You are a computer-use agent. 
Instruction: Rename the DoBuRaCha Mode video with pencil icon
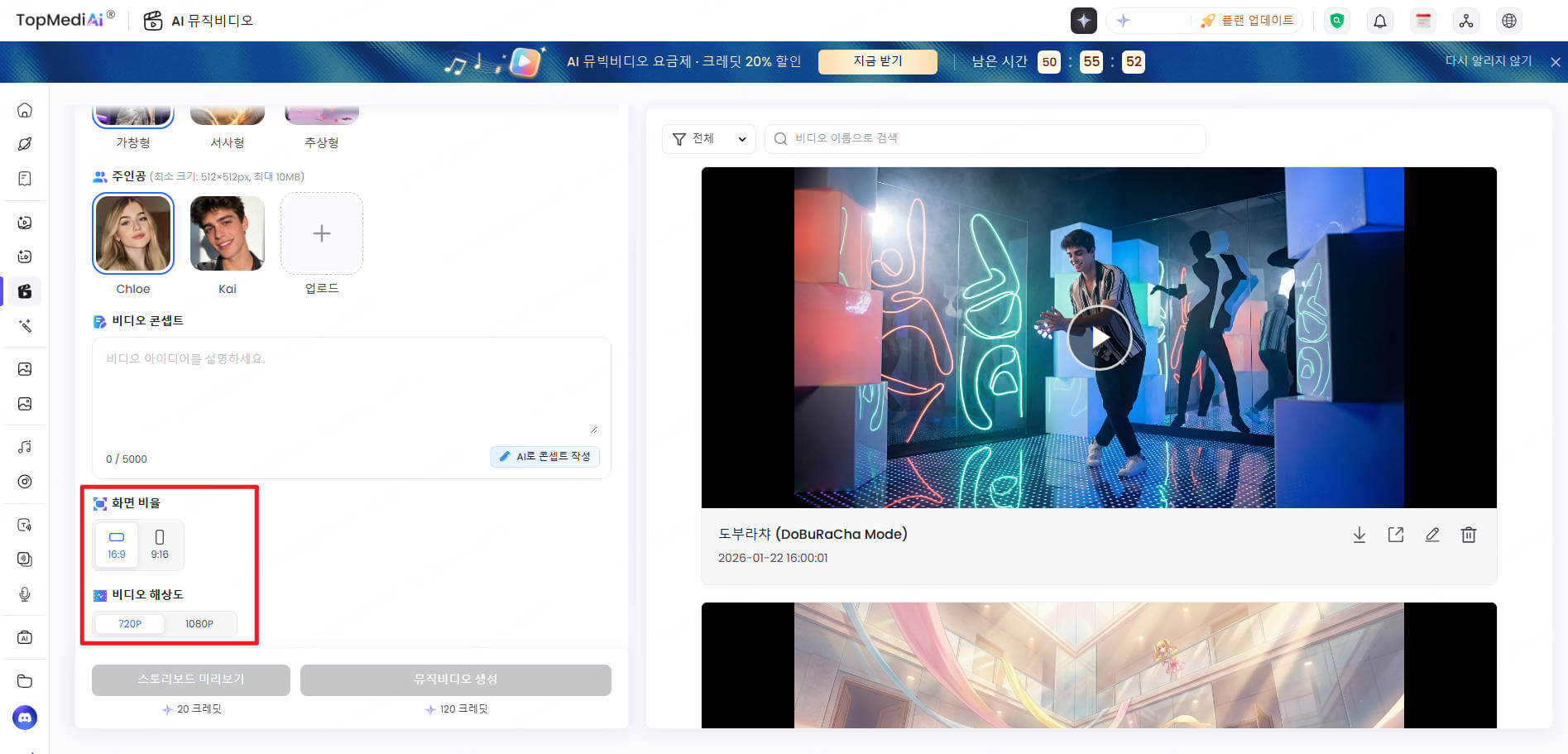pyautogui.click(x=1432, y=535)
